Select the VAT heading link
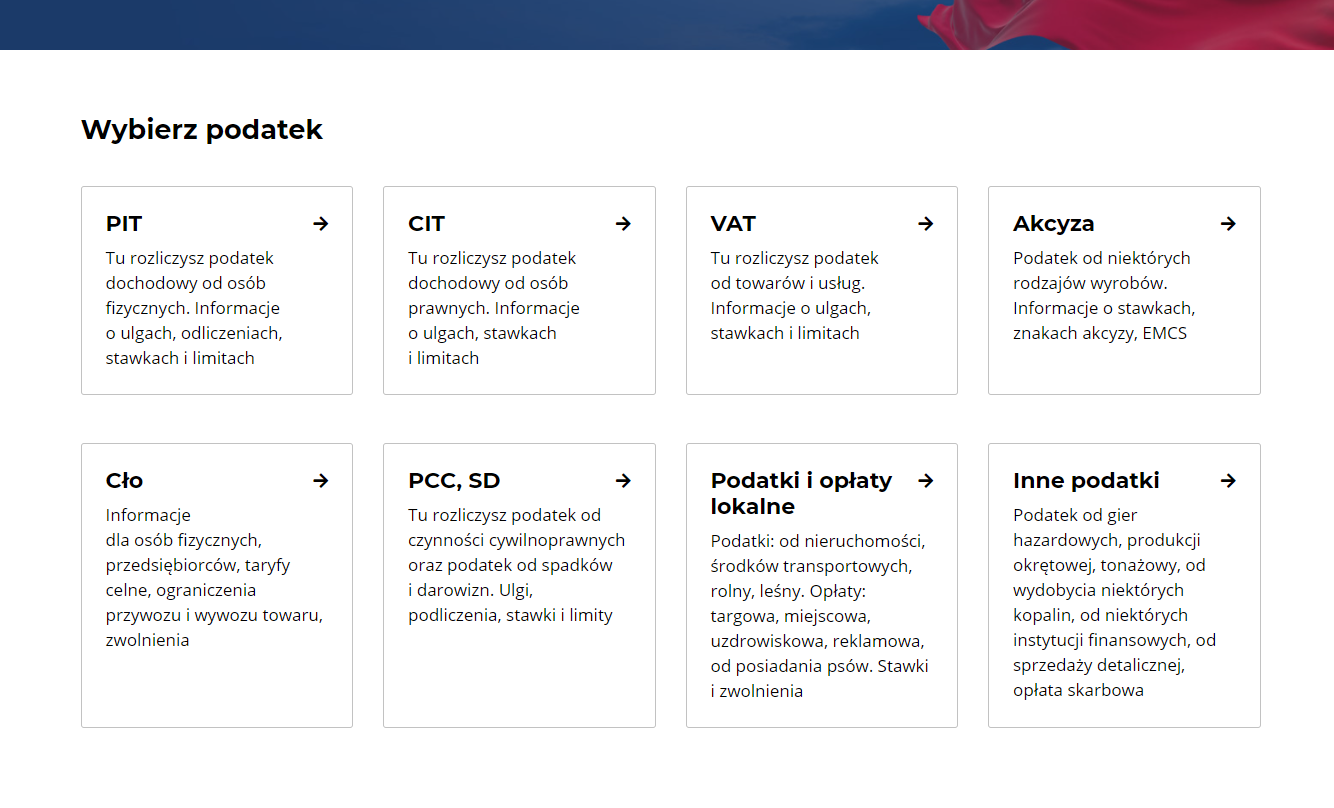Viewport: 1334px width, 808px height. 733,224
